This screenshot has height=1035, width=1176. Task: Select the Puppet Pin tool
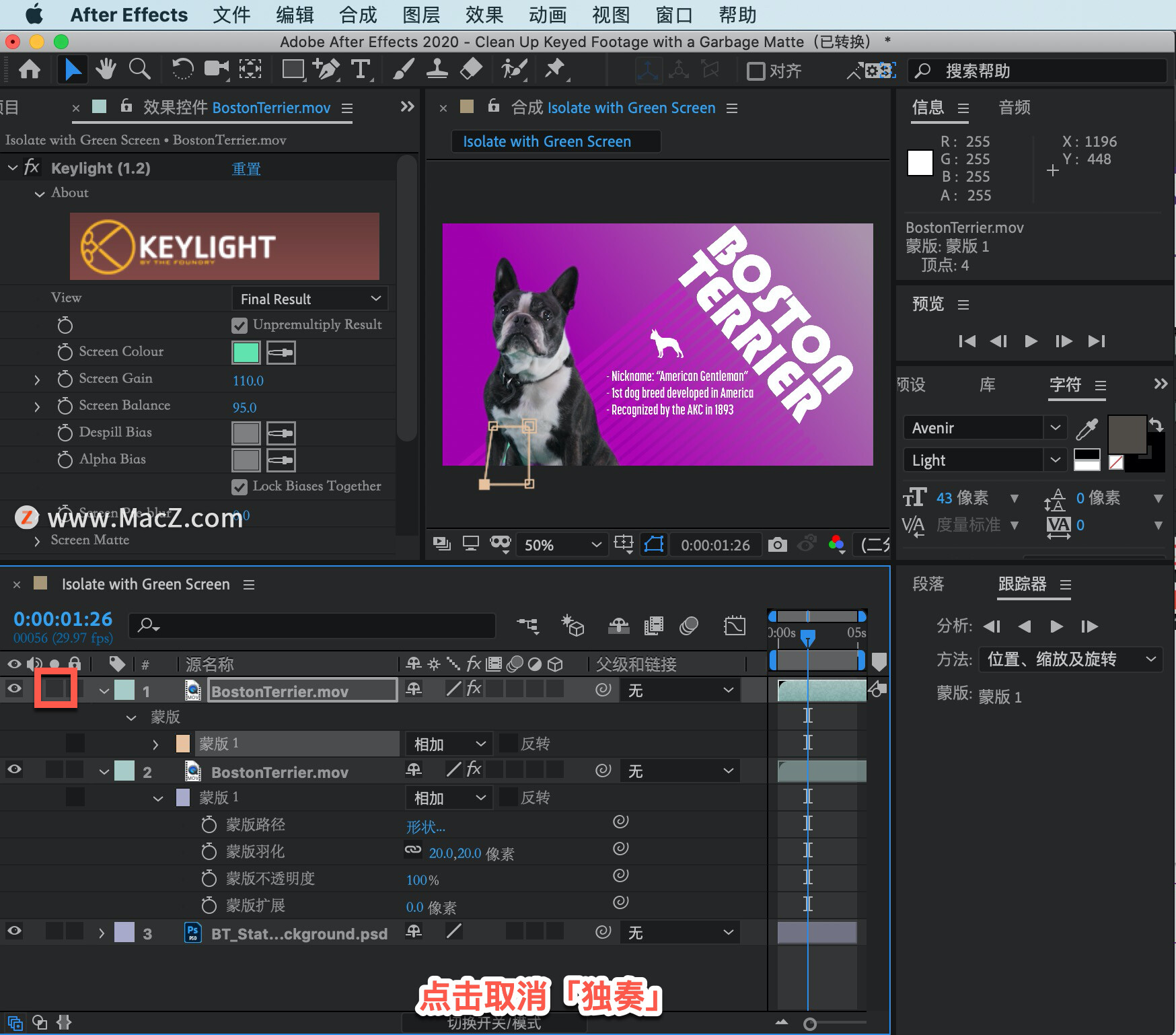(x=556, y=69)
